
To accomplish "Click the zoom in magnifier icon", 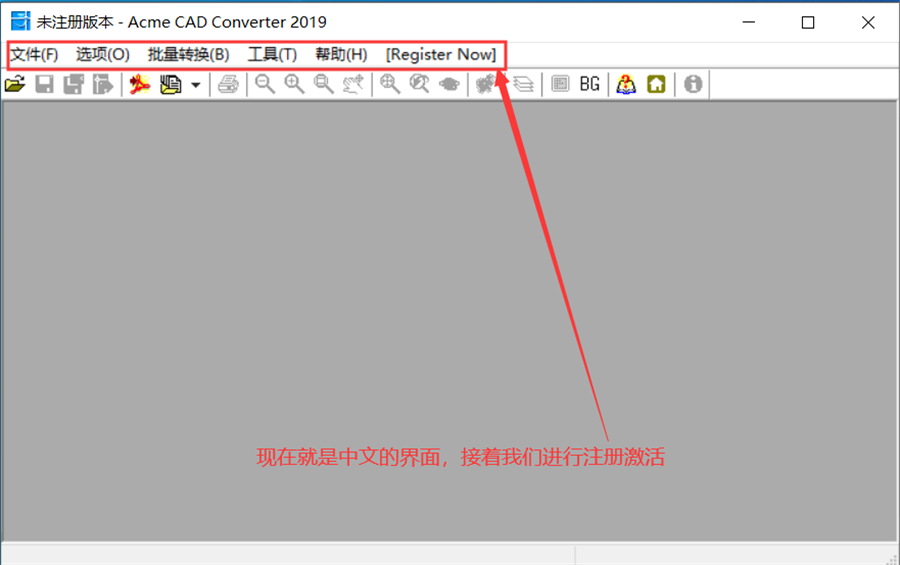I will tap(294, 84).
